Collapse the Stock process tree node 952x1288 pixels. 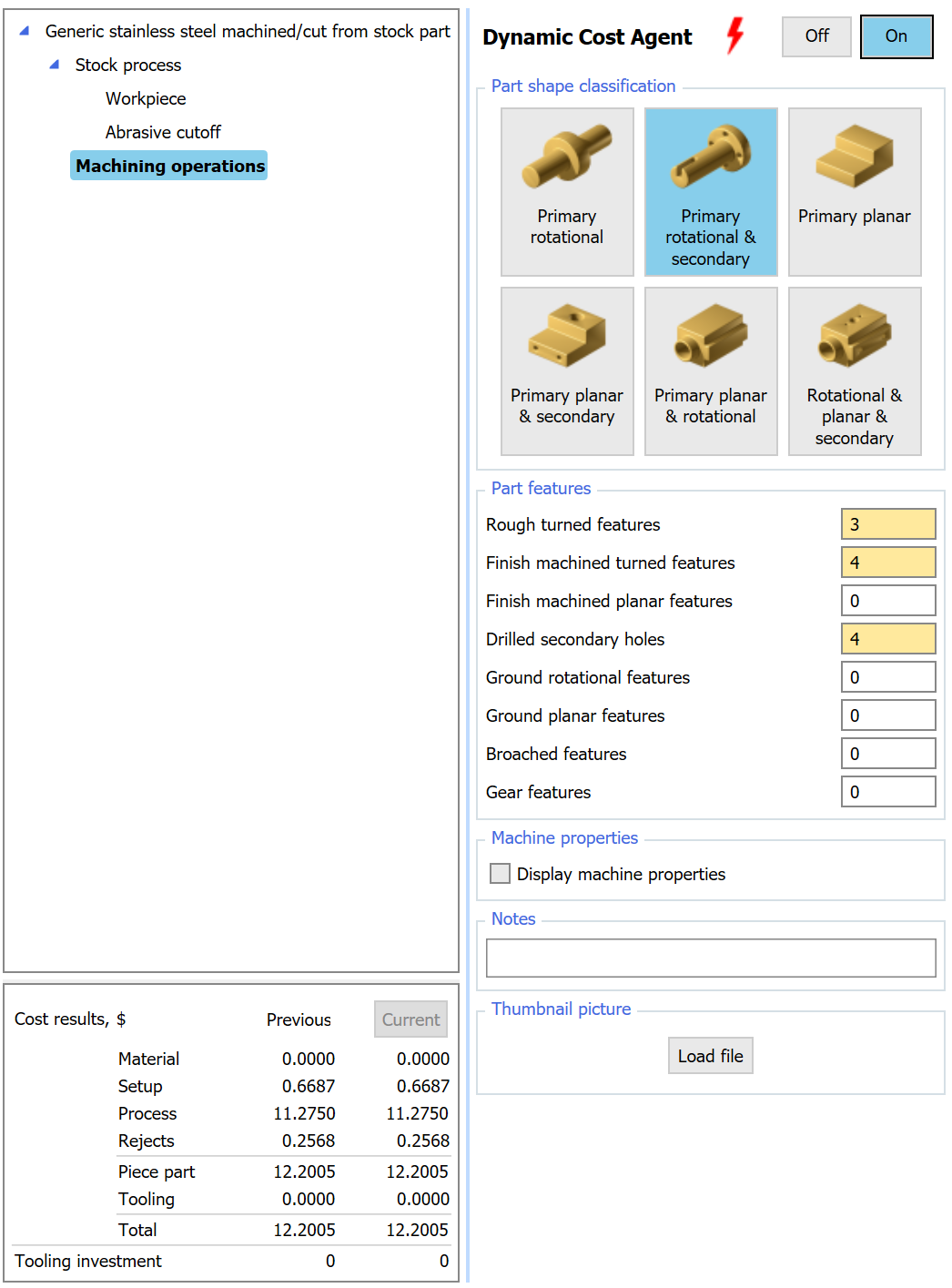tap(55, 65)
